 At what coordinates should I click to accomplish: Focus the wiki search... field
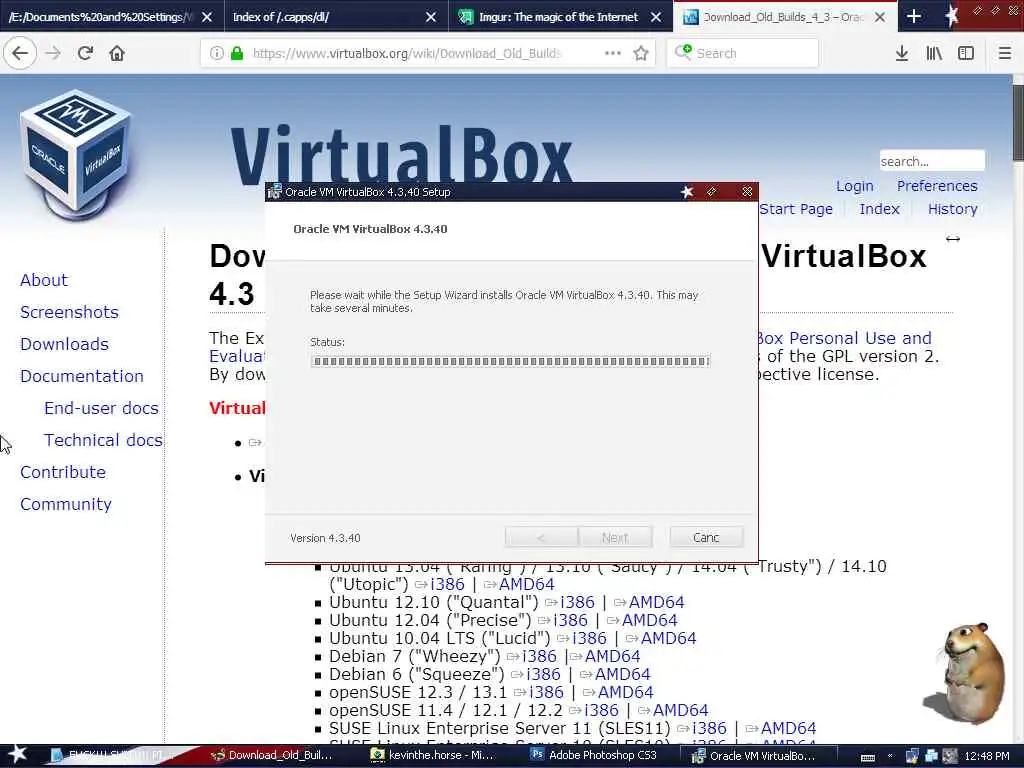[932, 161]
